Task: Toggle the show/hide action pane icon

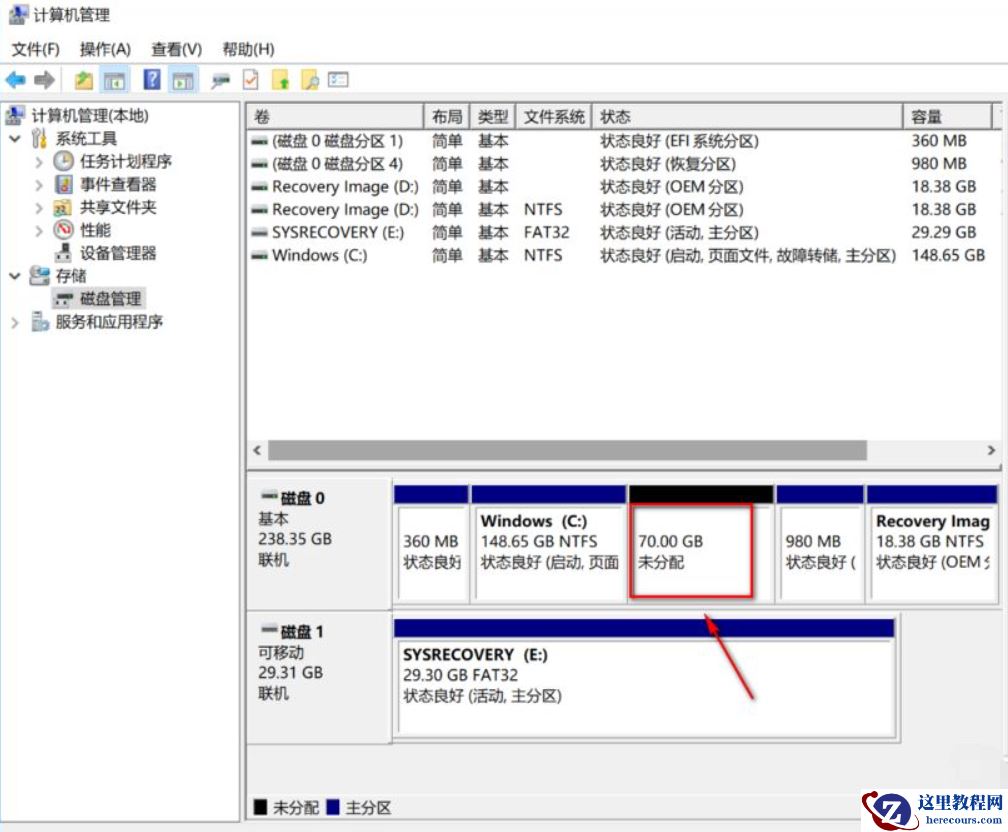Action: 182,80
